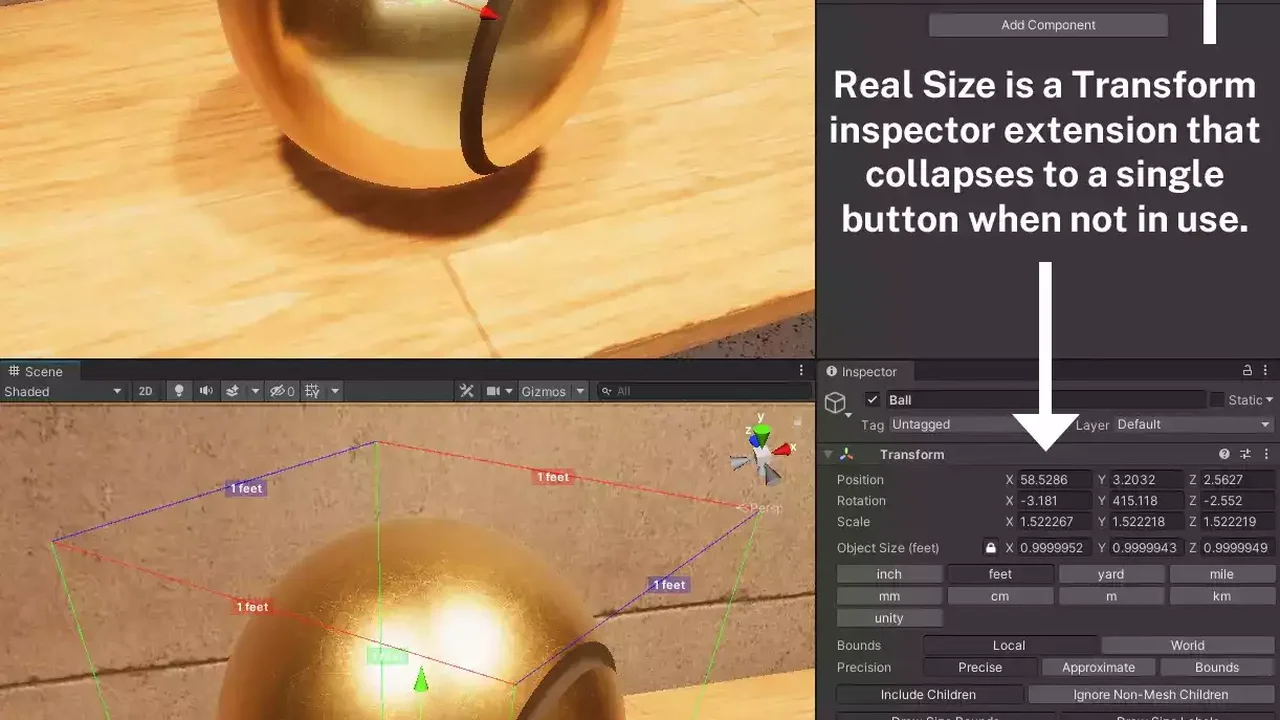Open Transform presets slider icon
The image size is (1280, 720).
tap(1246, 454)
